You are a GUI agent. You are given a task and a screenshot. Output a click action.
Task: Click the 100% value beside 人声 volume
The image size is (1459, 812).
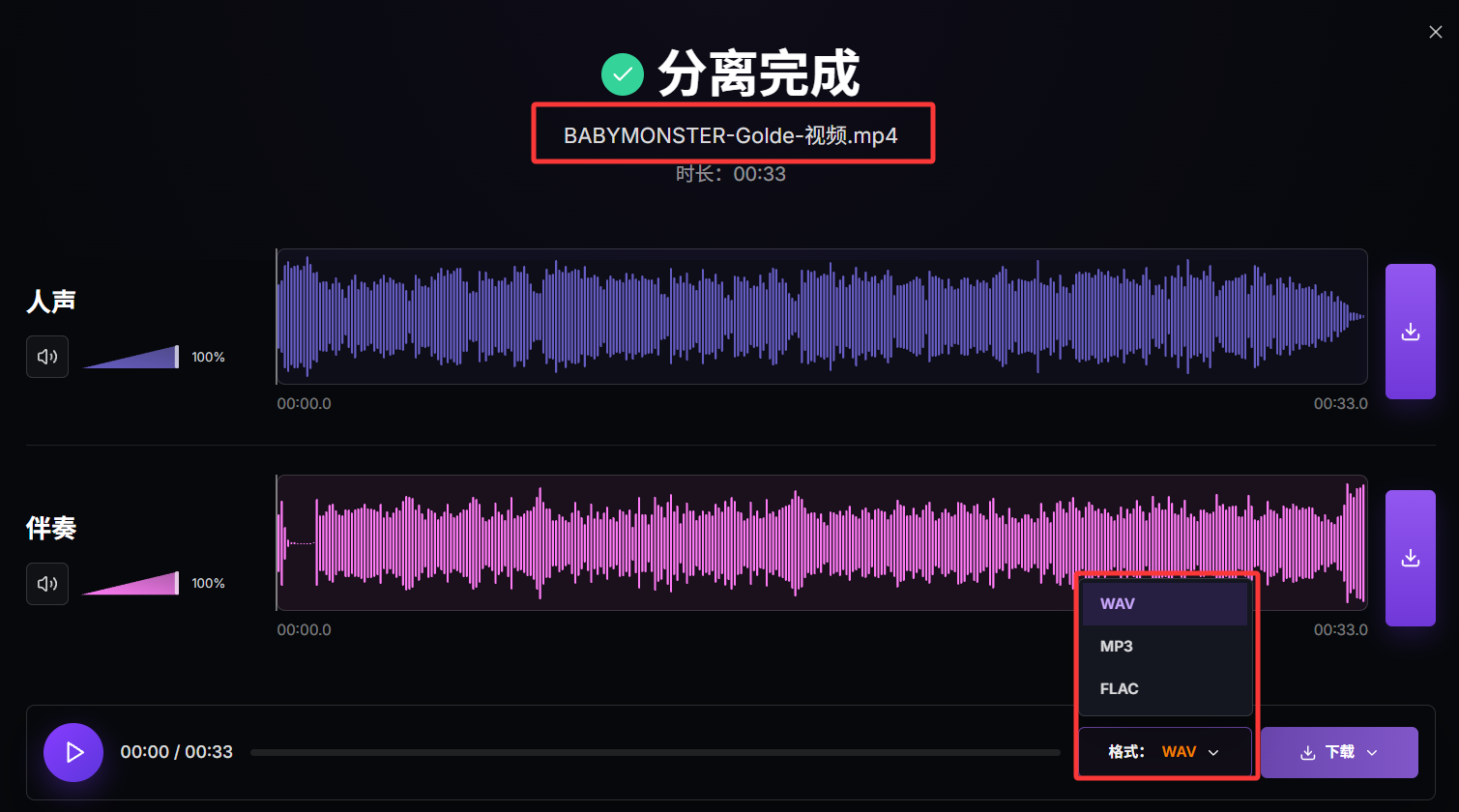pos(208,357)
